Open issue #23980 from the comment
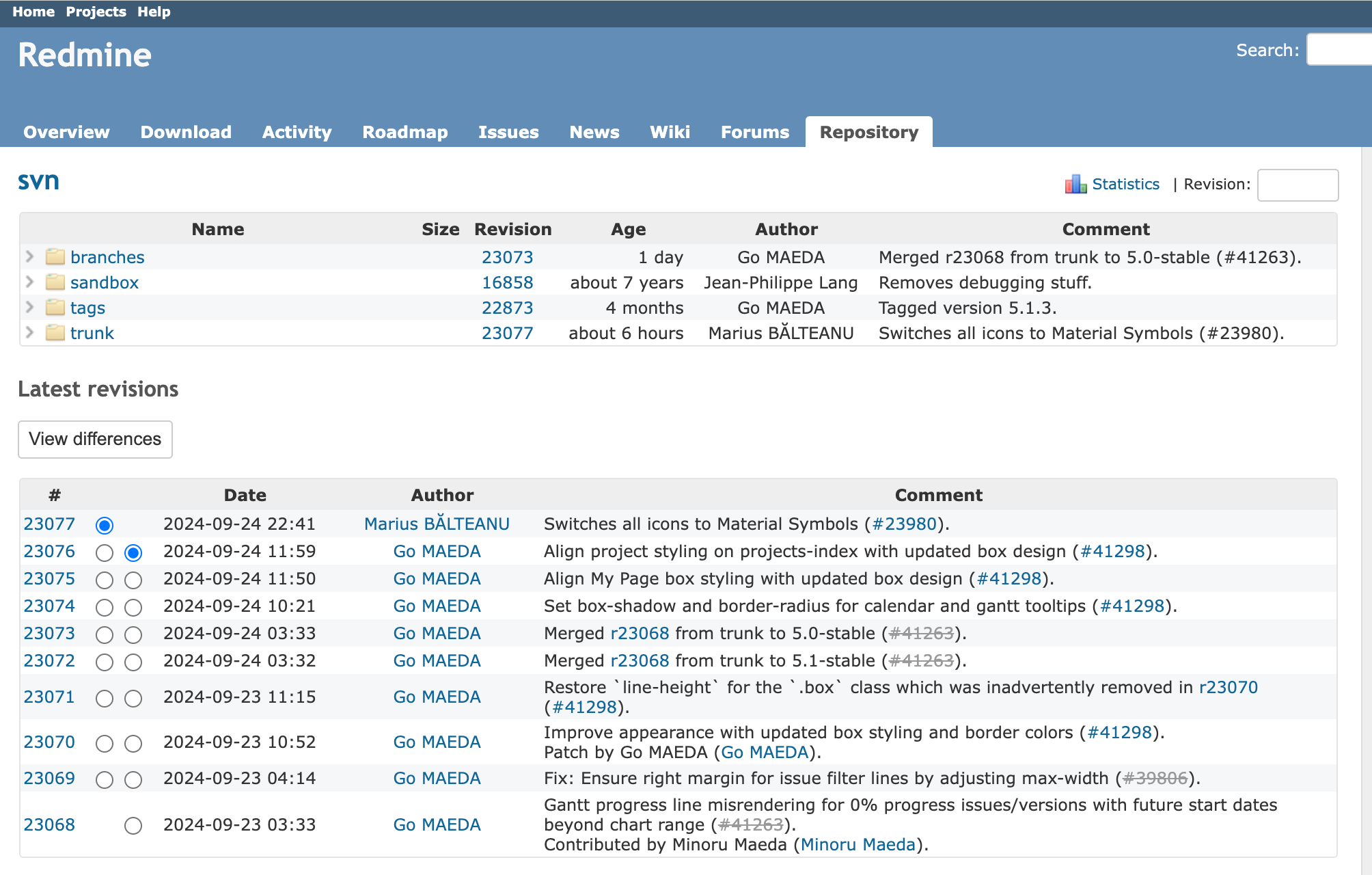This screenshot has width=1372, height=875. click(x=903, y=524)
